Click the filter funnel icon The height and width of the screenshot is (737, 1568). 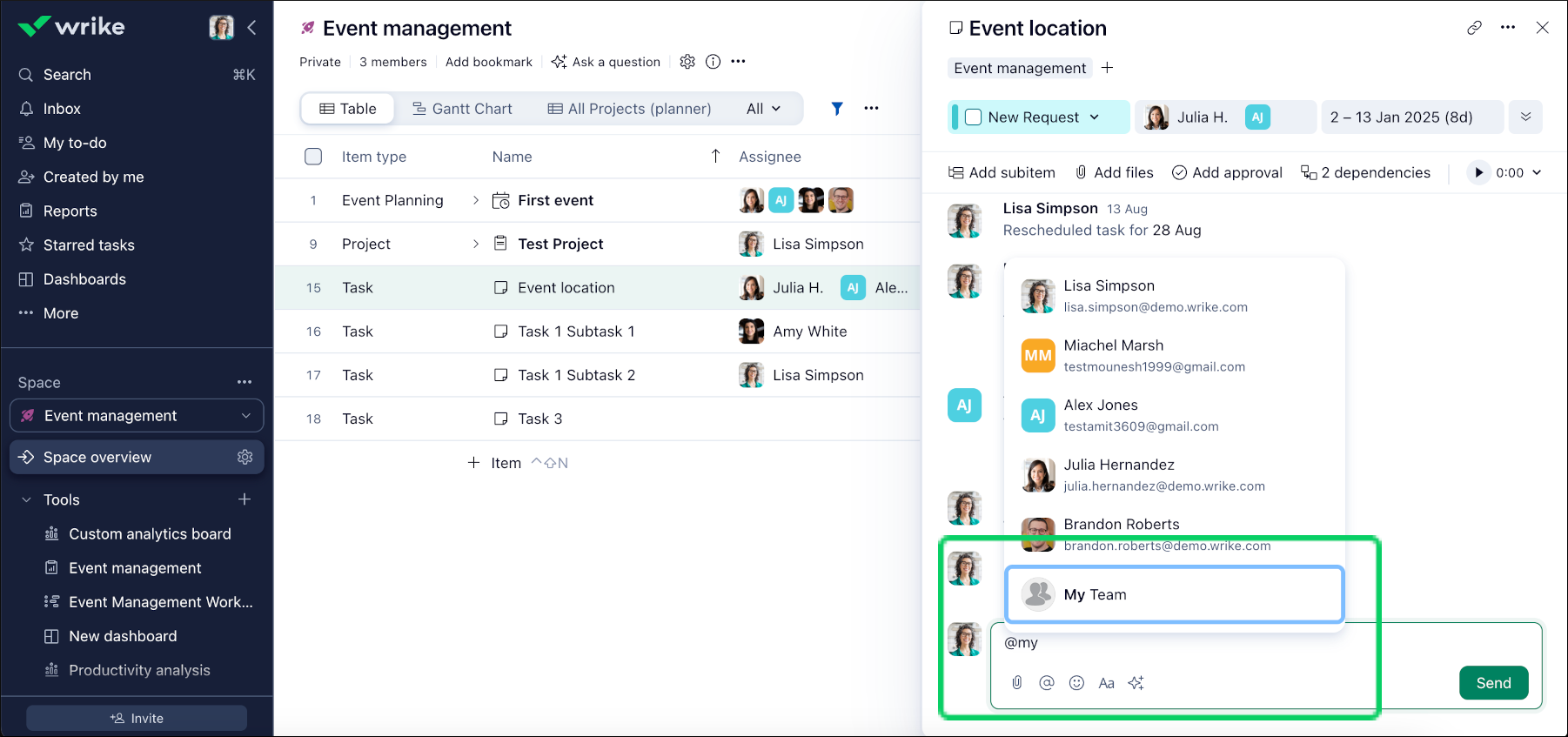(x=836, y=109)
